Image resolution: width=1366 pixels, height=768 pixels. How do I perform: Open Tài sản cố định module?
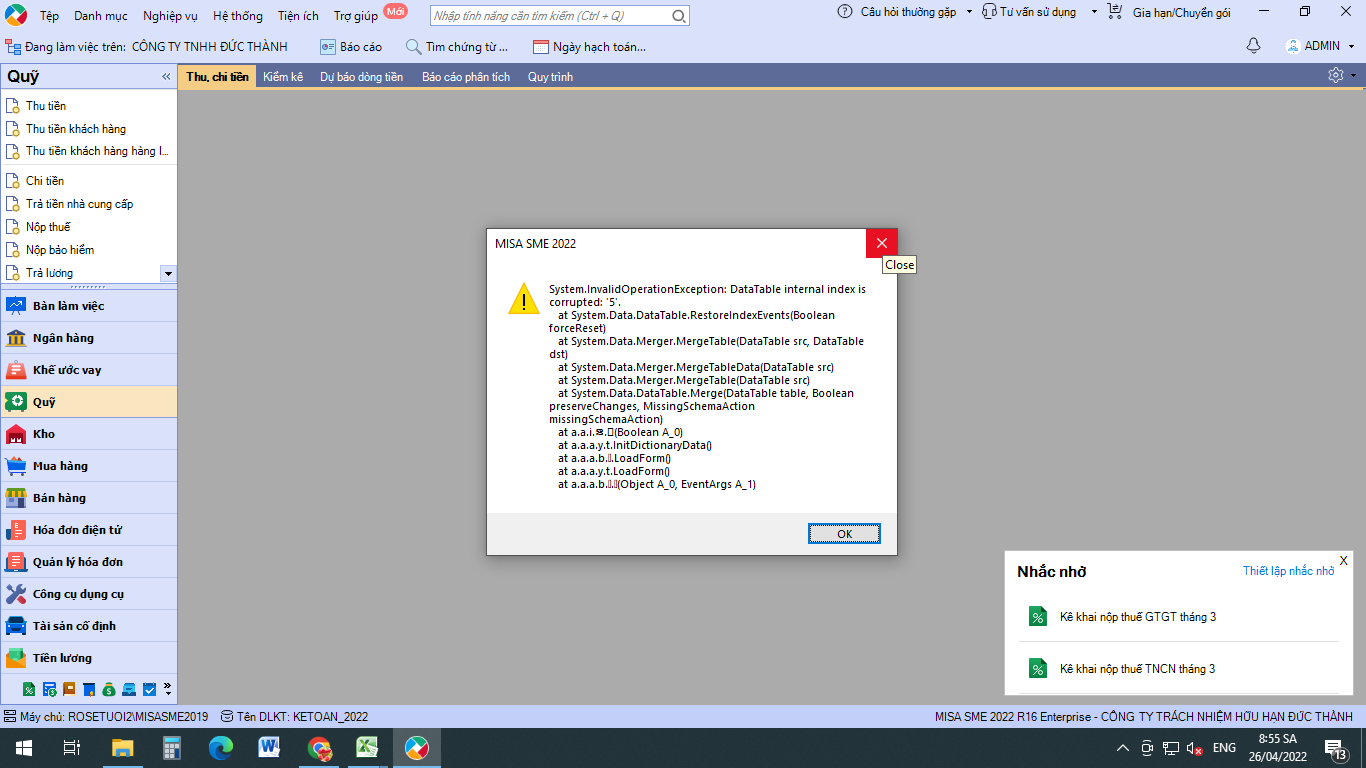coord(89,626)
